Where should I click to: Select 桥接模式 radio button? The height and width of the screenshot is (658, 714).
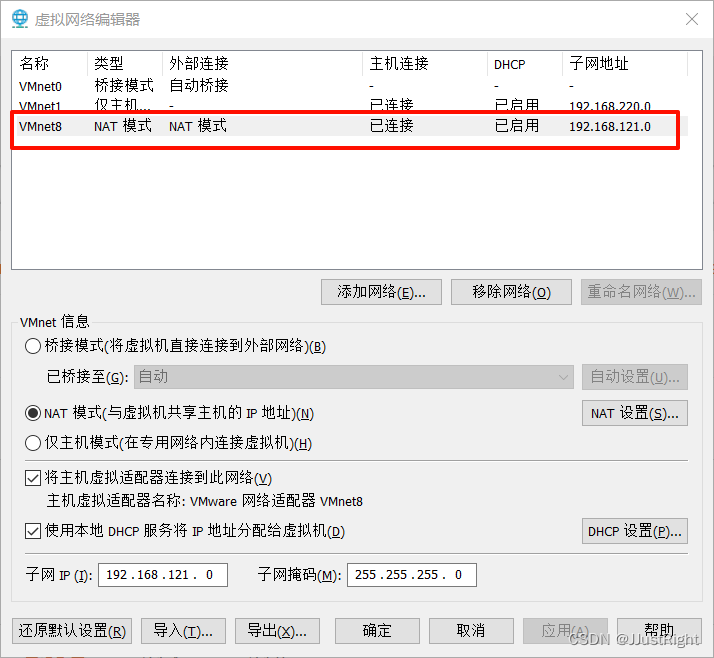click(x=33, y=346)
